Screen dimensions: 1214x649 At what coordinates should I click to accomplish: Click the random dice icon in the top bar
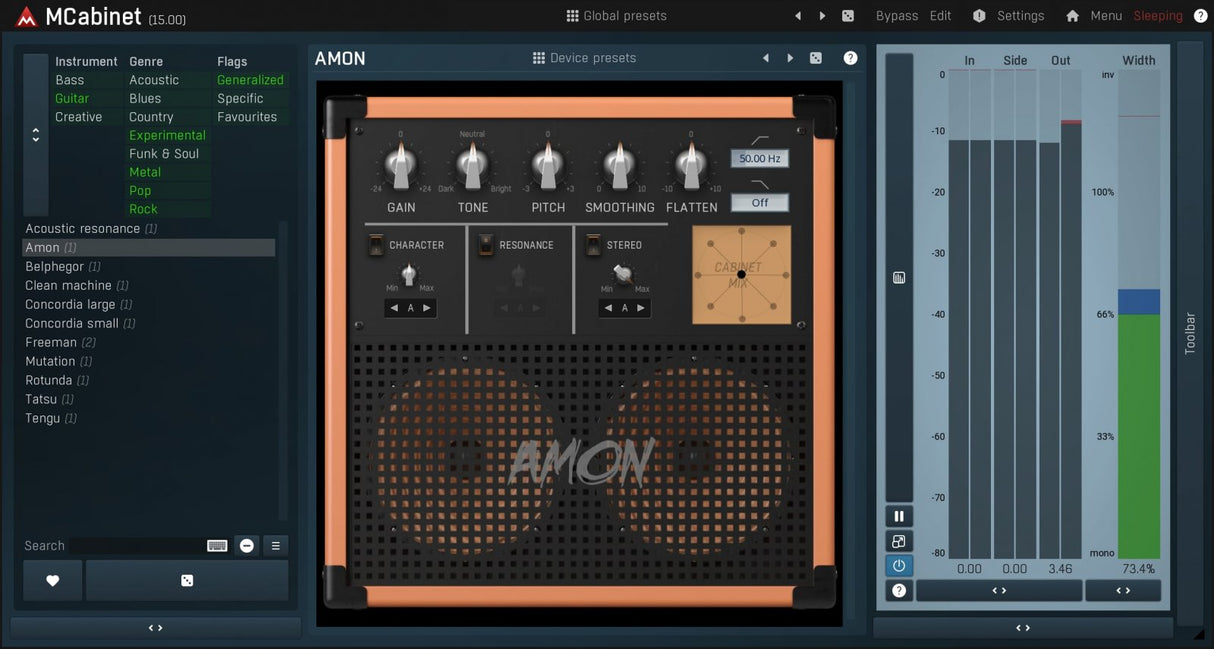pyautogui.click(x=848, y=16)
